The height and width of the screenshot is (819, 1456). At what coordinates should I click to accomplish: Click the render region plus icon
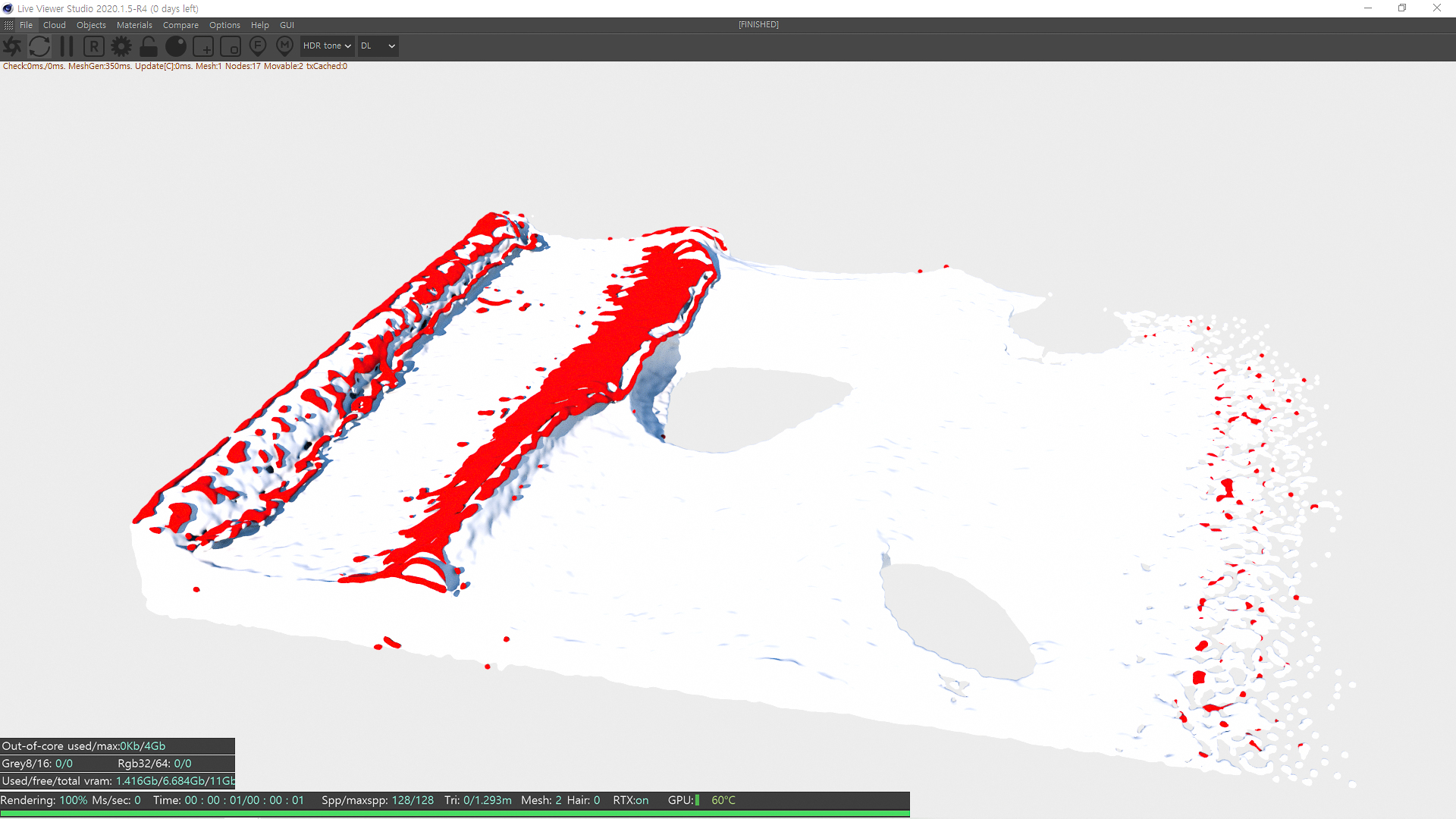pyautogui.click(x=203, y=46)
